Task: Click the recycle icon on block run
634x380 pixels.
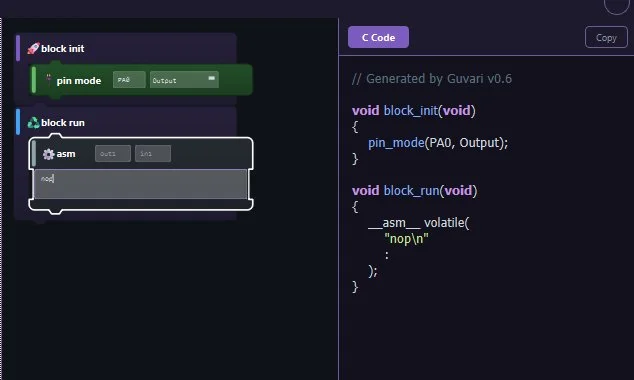Action: tap(33, 122)
